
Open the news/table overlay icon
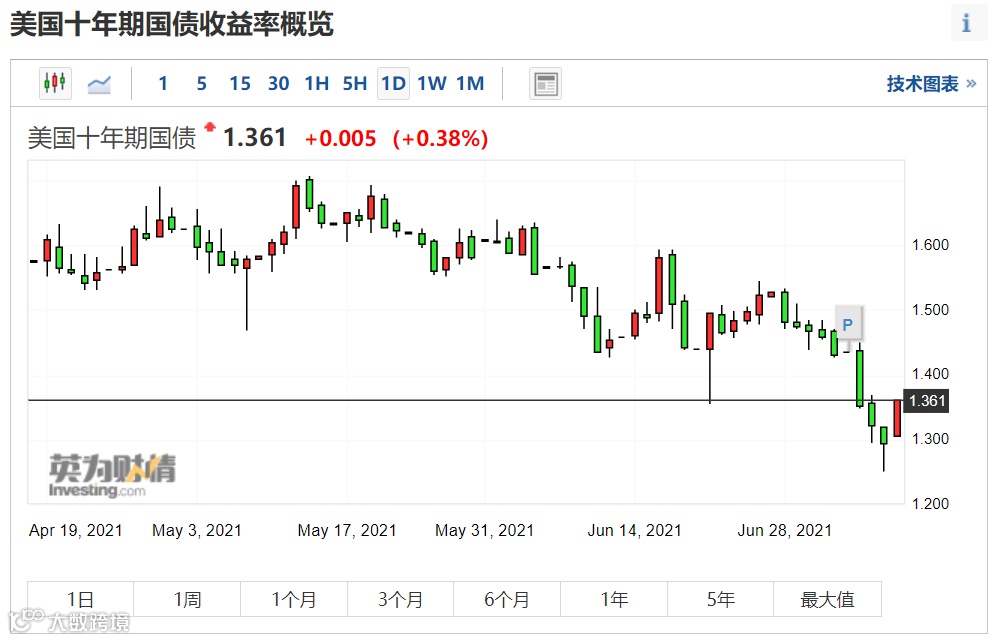point(545,84)
